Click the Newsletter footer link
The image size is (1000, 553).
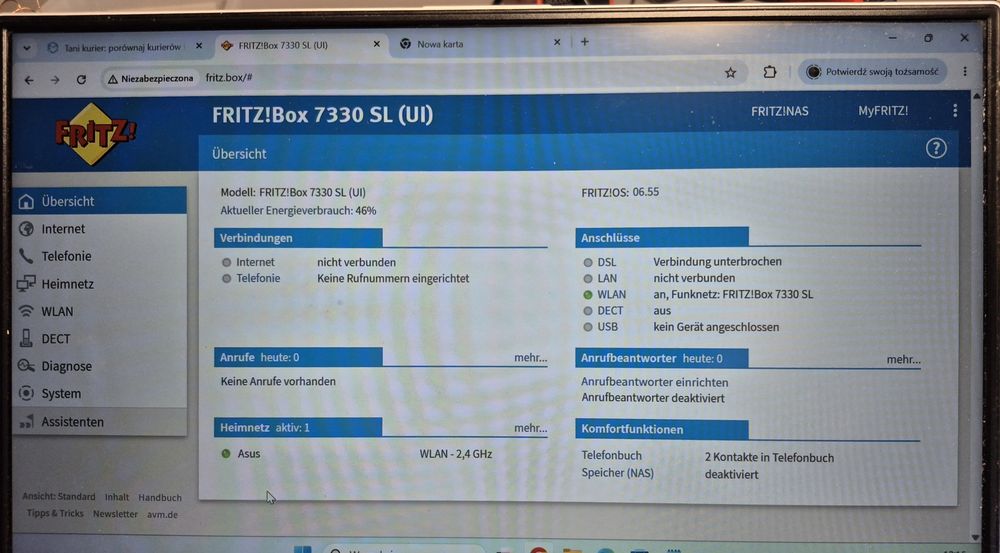tap(115, 513)
